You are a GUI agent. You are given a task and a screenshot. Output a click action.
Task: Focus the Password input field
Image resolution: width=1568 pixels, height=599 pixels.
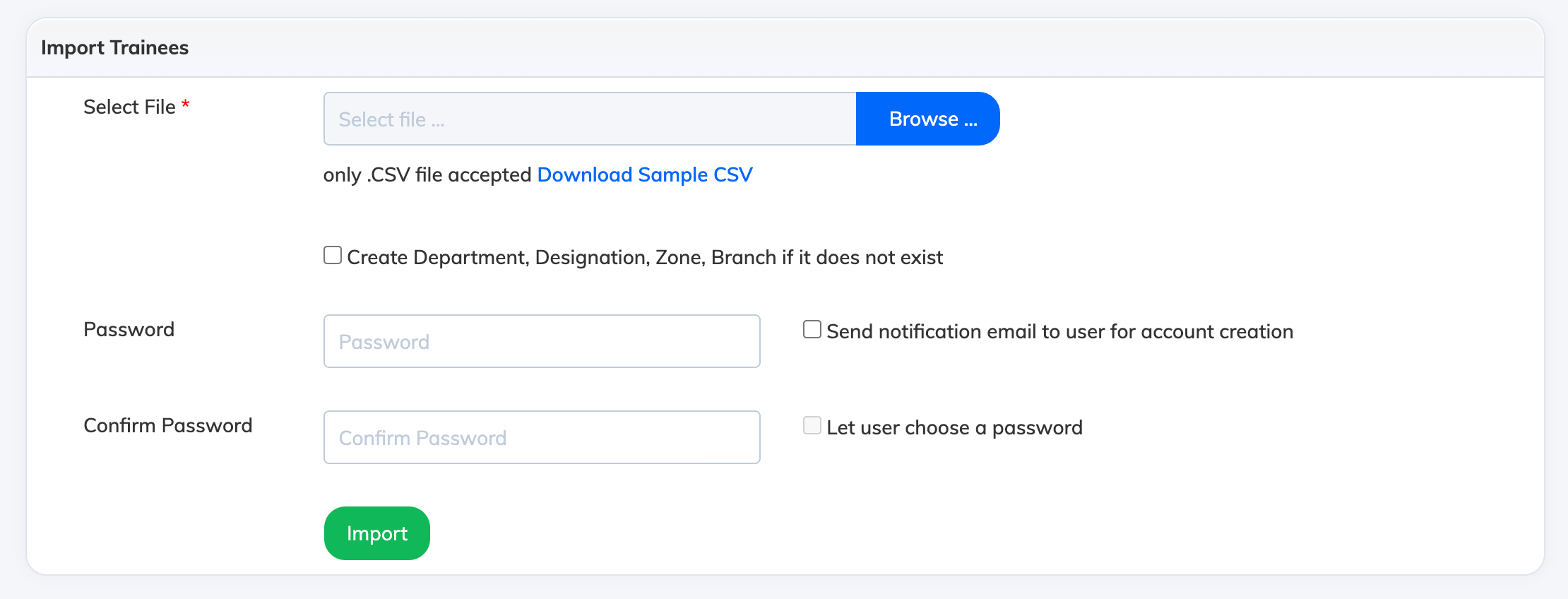click(542, 341)
